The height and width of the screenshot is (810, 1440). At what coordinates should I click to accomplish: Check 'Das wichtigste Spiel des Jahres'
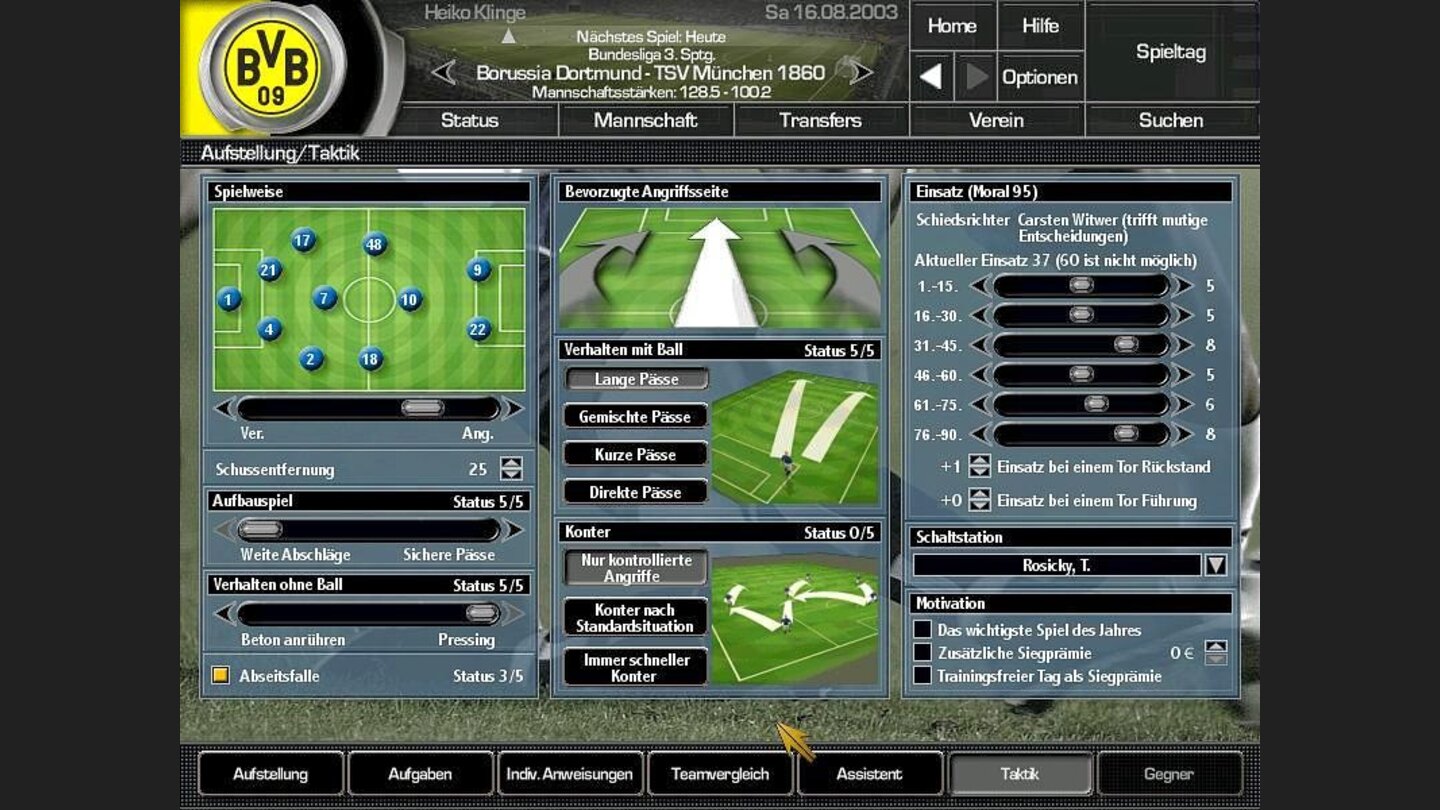(921, 630)
